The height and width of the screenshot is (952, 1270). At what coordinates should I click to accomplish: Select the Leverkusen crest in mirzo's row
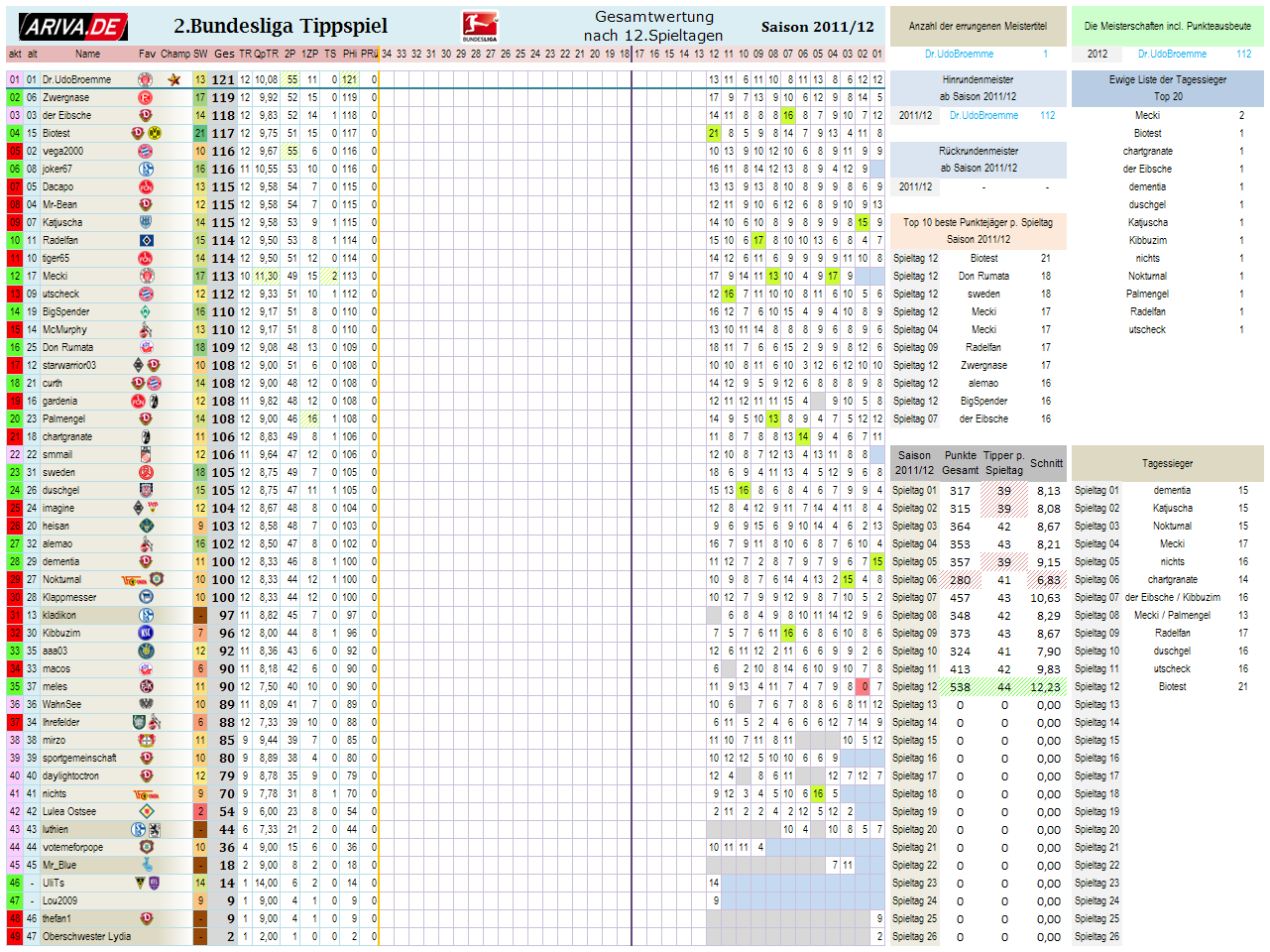146,740
